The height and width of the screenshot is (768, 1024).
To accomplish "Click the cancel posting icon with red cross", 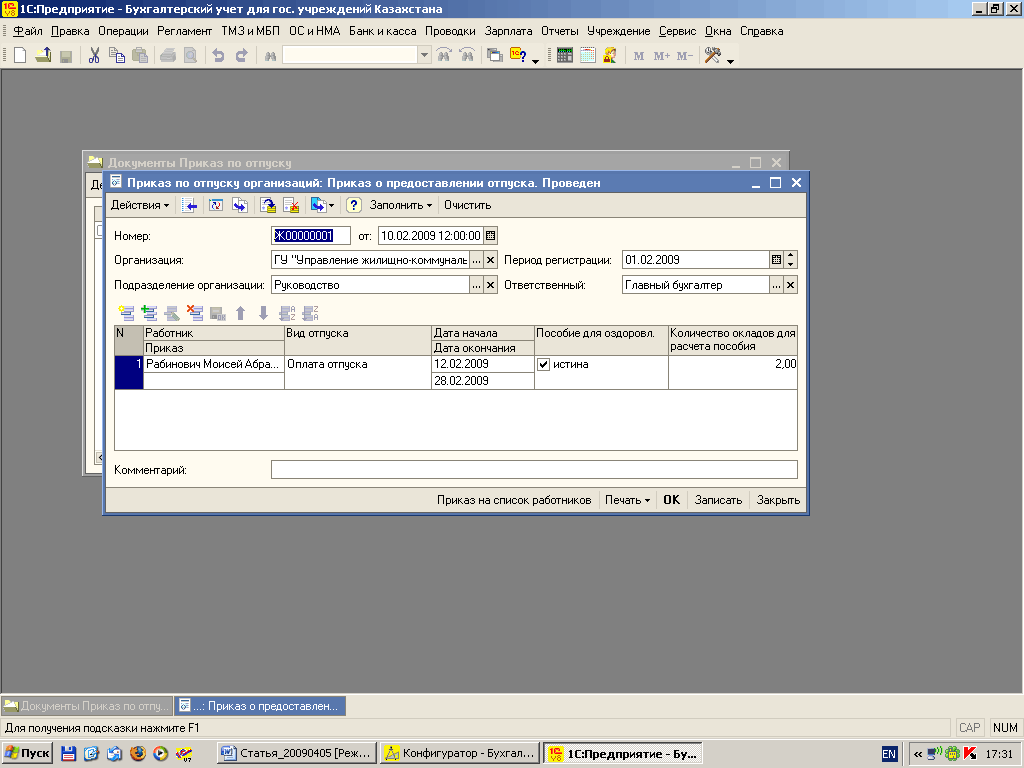I will pos(291,206).
